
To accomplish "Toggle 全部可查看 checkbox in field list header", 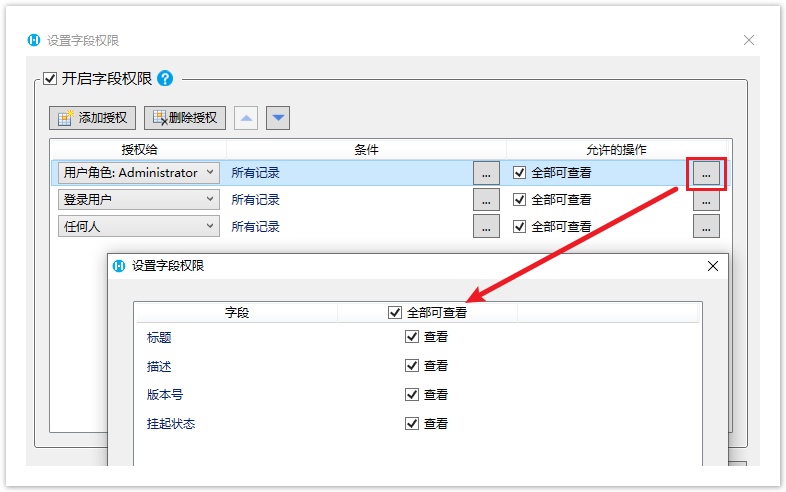I will point(395,313).
